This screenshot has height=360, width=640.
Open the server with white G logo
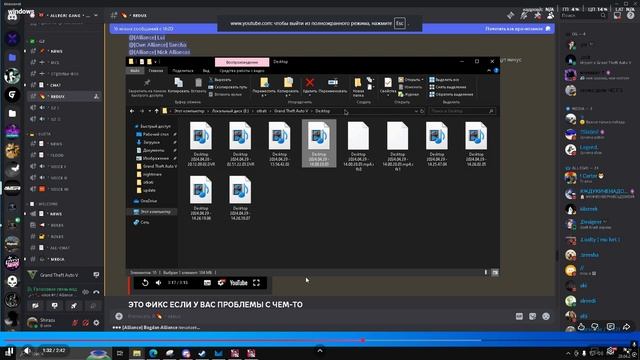pos(12,95)
